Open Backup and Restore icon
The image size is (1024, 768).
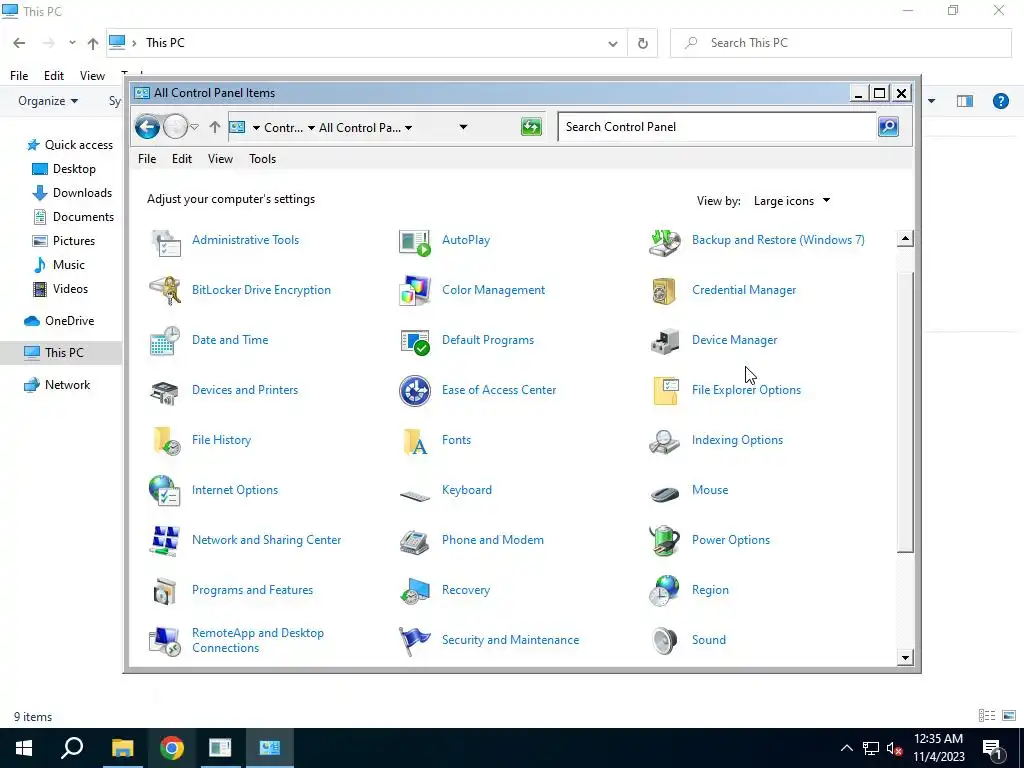click(x=665, y=243)
